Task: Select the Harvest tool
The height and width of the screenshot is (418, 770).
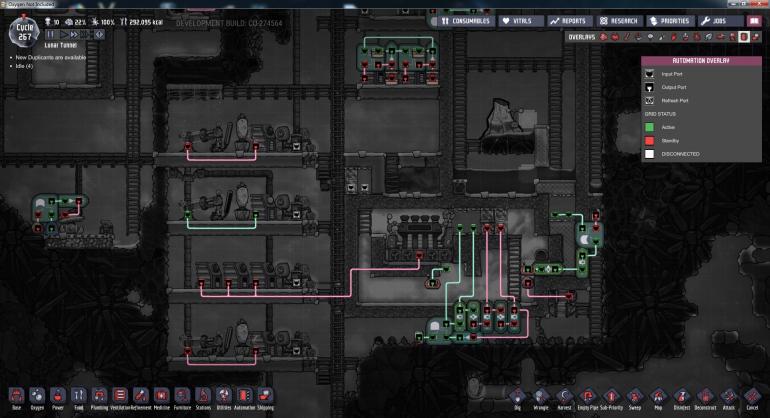Action: tap(564, 396)
